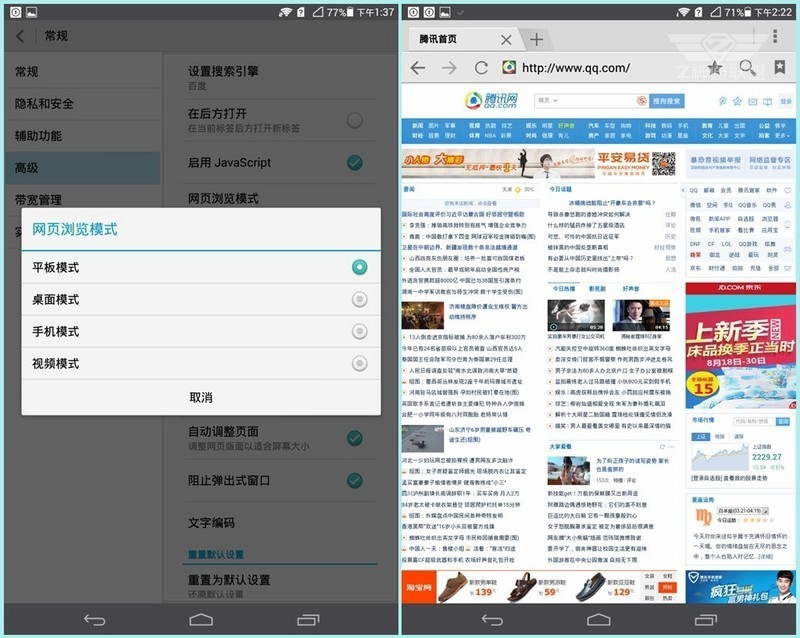Open the 平安易贷 banner advertisement
This screenshot has width=800, height=638.
click(539, 163)
